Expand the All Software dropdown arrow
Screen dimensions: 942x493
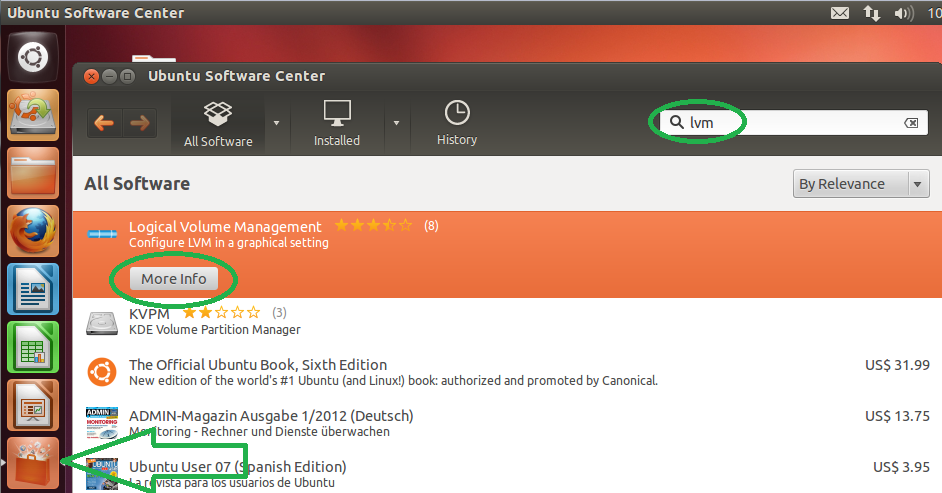[x=276, y=123]
